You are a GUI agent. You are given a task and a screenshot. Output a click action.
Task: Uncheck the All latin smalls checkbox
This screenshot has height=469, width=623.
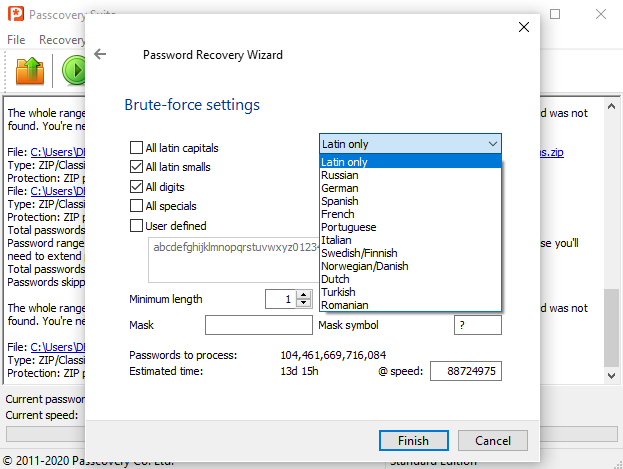coord(136,167)
